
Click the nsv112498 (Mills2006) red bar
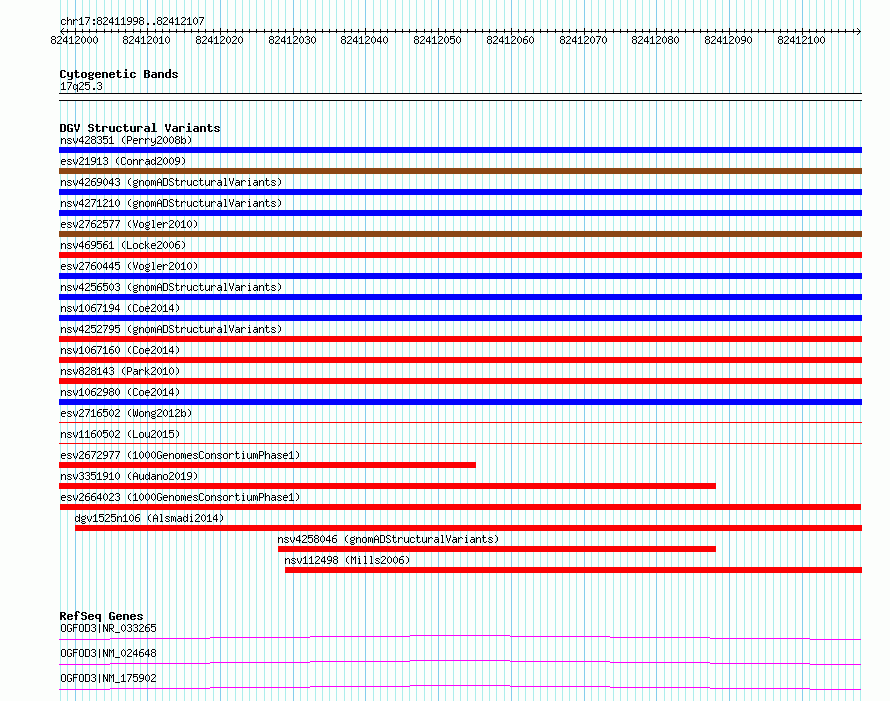coord(573,570)
